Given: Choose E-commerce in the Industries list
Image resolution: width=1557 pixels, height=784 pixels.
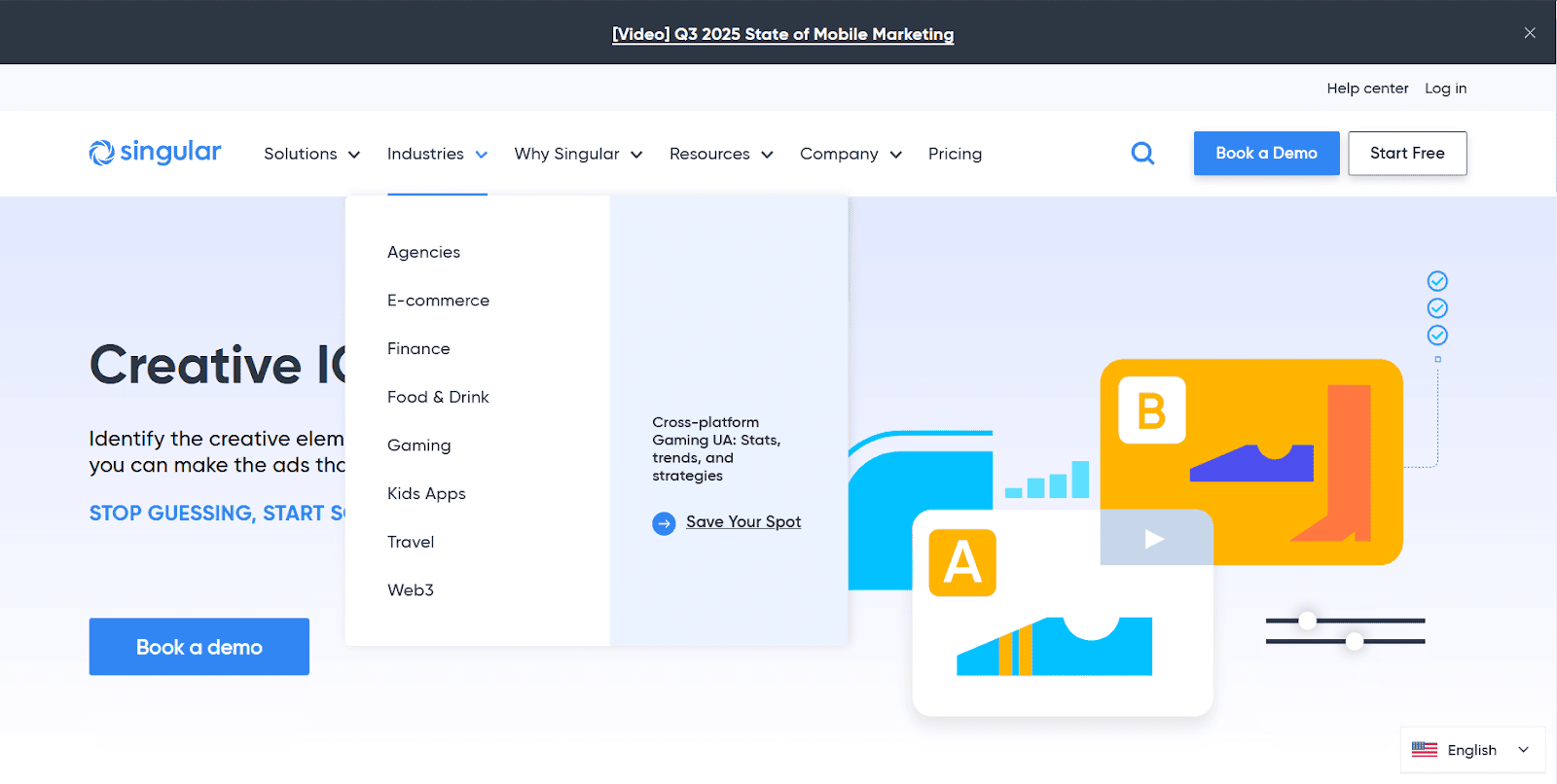Looking at the screenshot, I should click(438, 301).
